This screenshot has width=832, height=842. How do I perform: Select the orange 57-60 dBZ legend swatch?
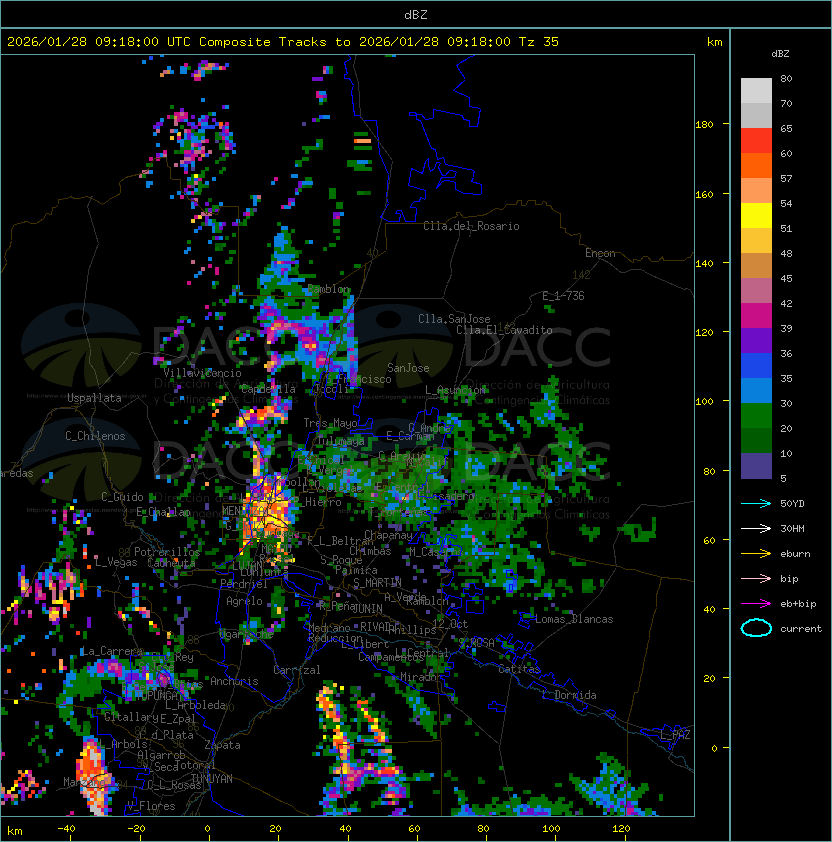tap(756, 165)
